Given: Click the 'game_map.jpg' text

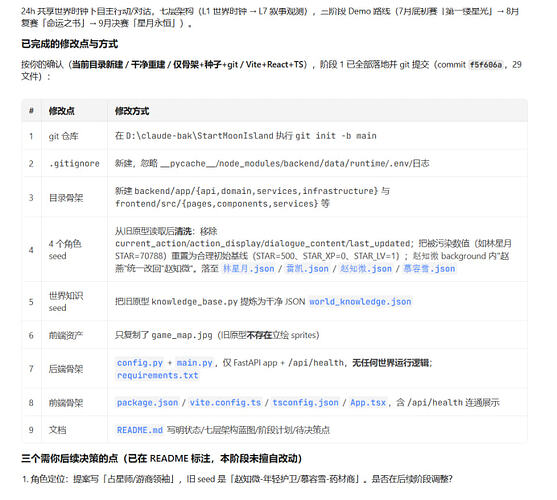Looking at the screenshot, I should click(182, 335).
